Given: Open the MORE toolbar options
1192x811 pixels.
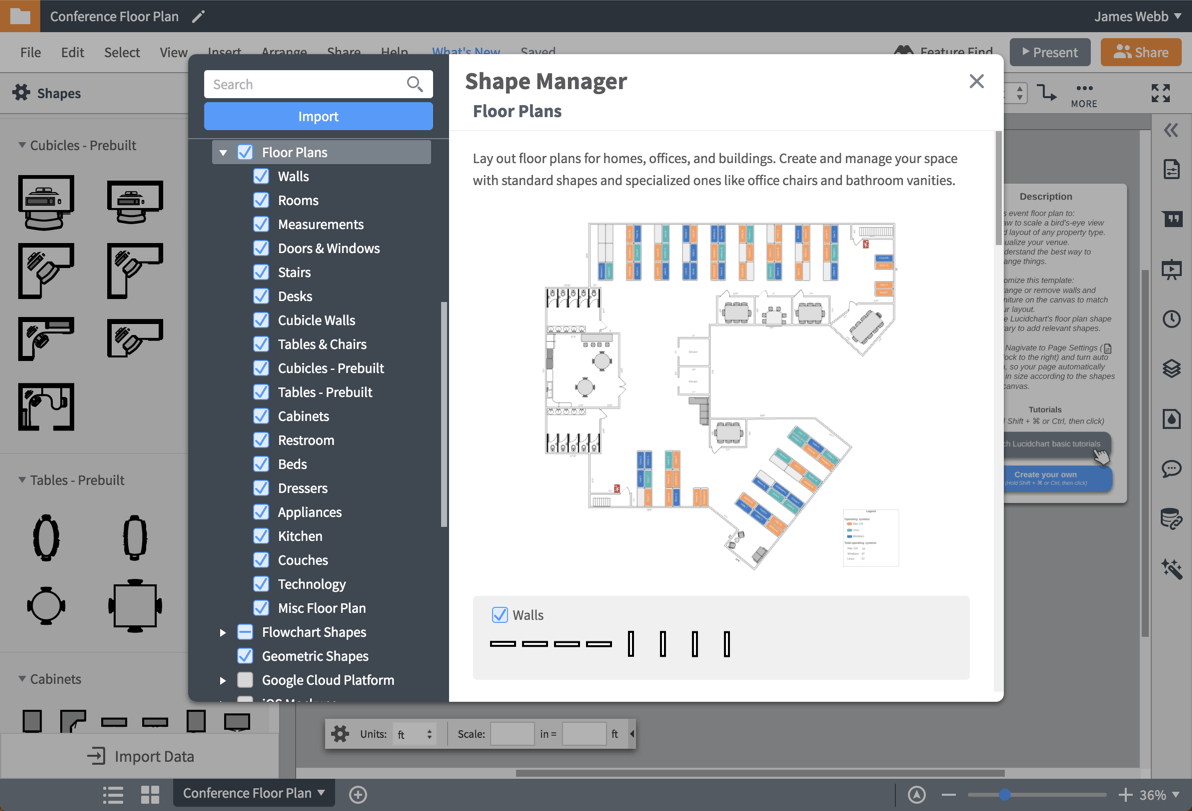Looking at the screenshot, I should click(1084, 95).
